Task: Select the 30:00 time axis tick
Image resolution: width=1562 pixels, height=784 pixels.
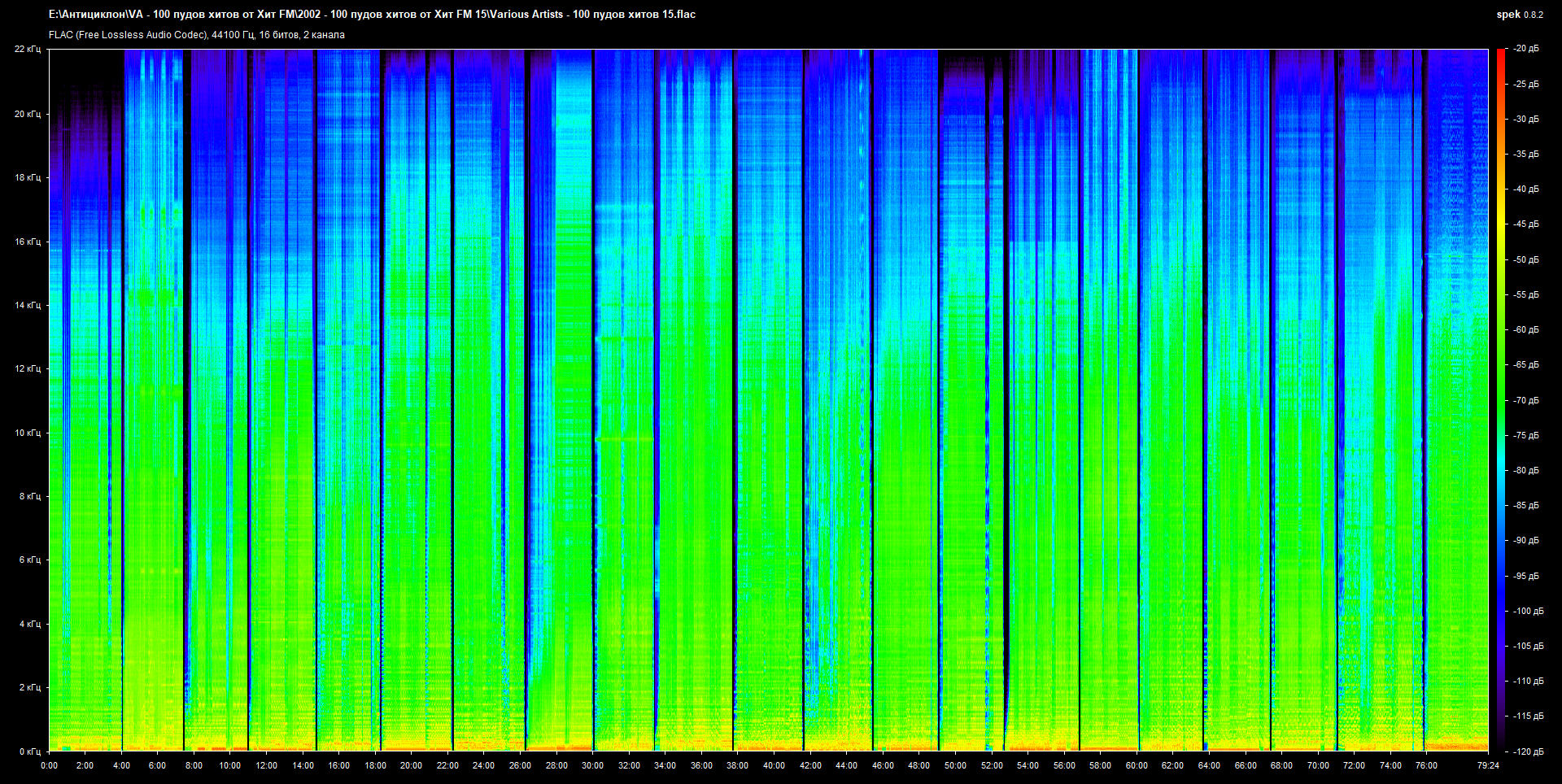Action: click(592, 765)
